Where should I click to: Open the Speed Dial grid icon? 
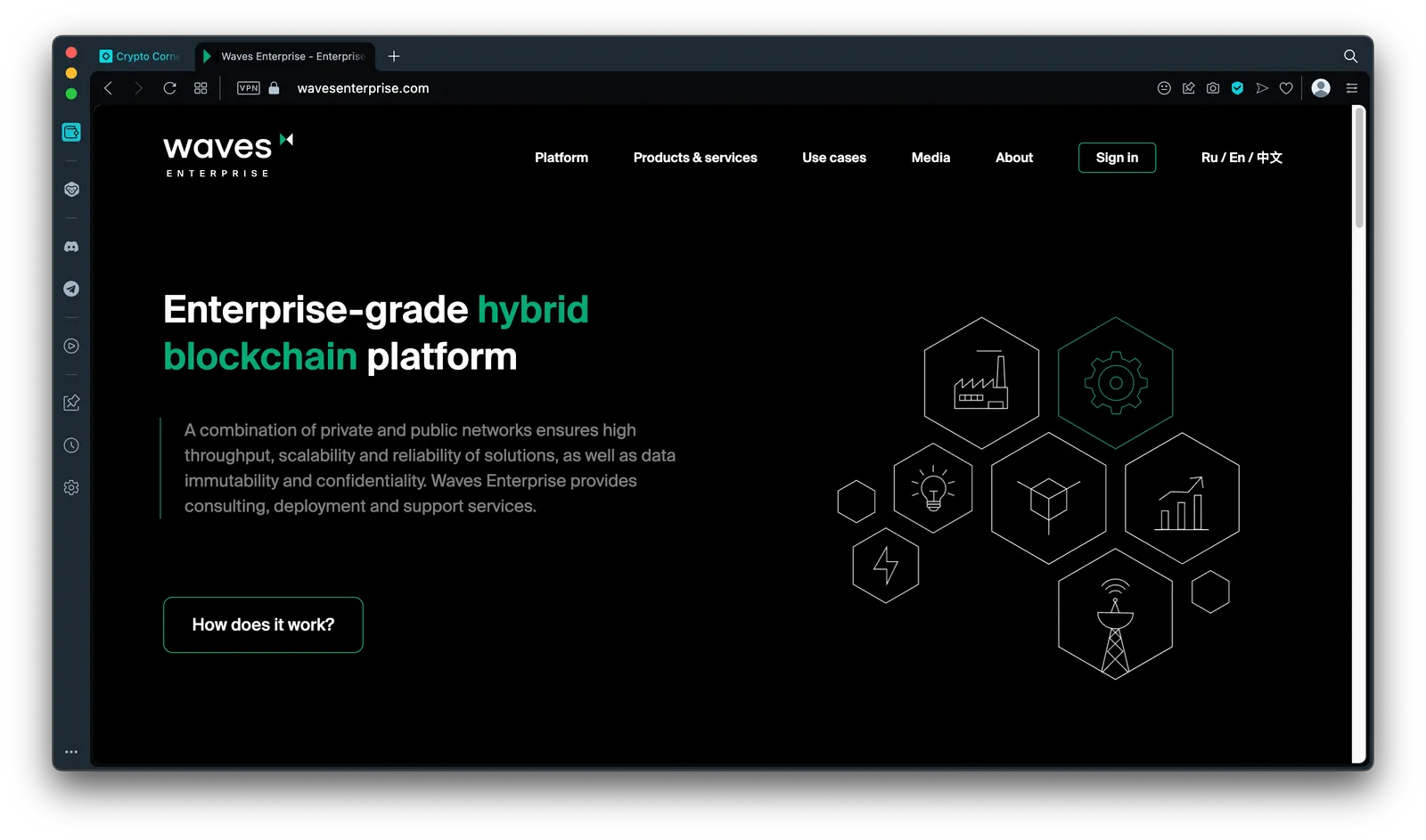pyautogui.click(x=201, y=88)
